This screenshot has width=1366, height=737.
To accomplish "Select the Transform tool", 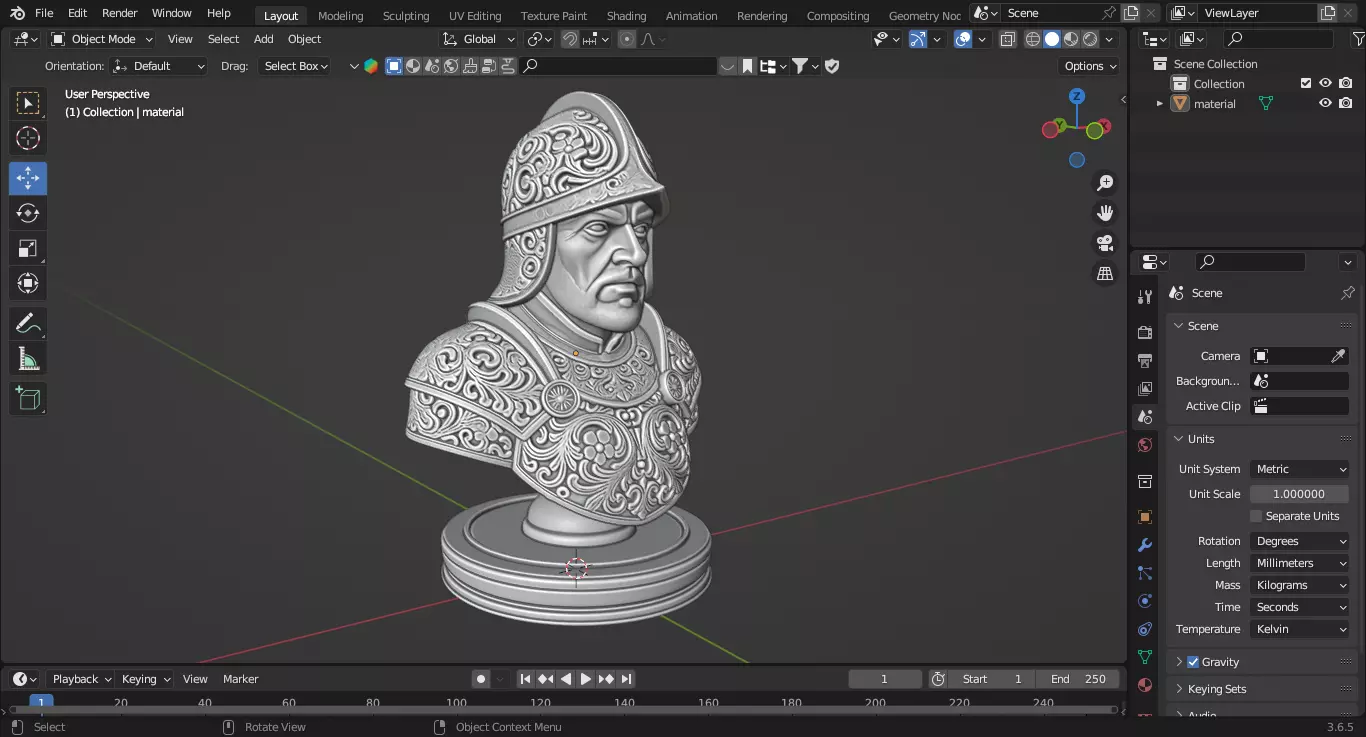I will (28, 283).
